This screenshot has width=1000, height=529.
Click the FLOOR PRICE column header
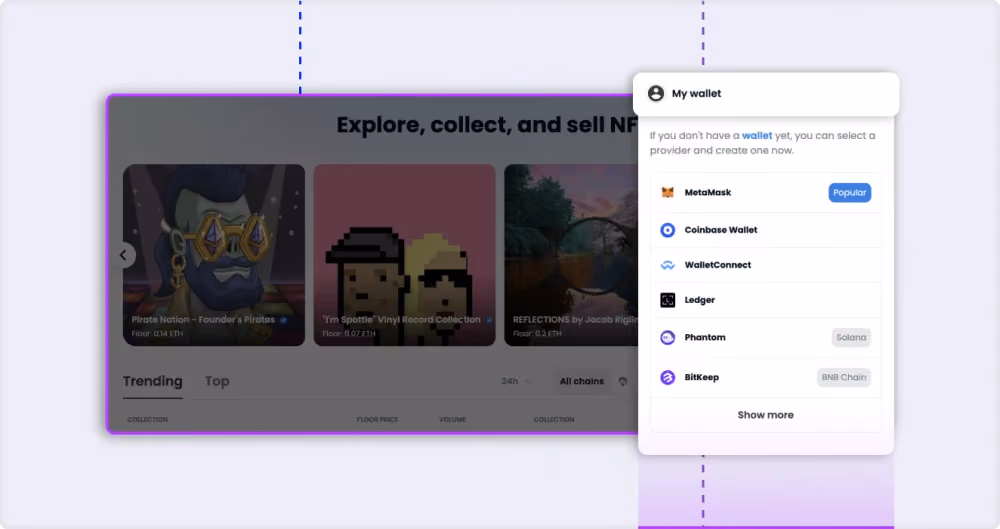(378, 419)
